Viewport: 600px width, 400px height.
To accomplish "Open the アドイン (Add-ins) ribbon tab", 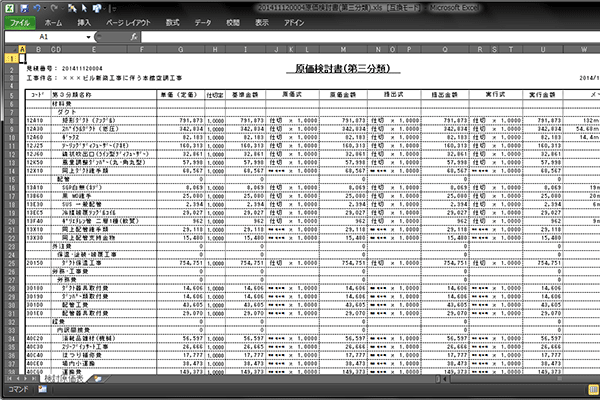I will click(294, 23).
